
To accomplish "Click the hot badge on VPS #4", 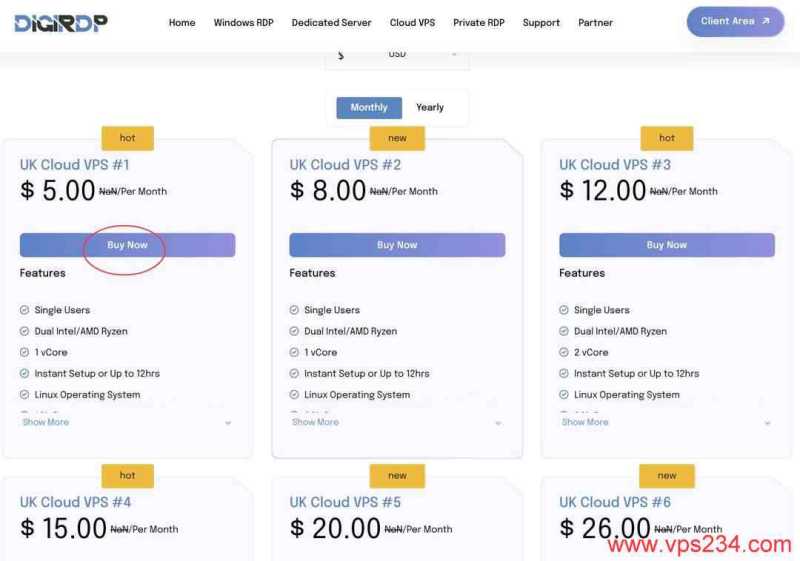I will [127, 475].
